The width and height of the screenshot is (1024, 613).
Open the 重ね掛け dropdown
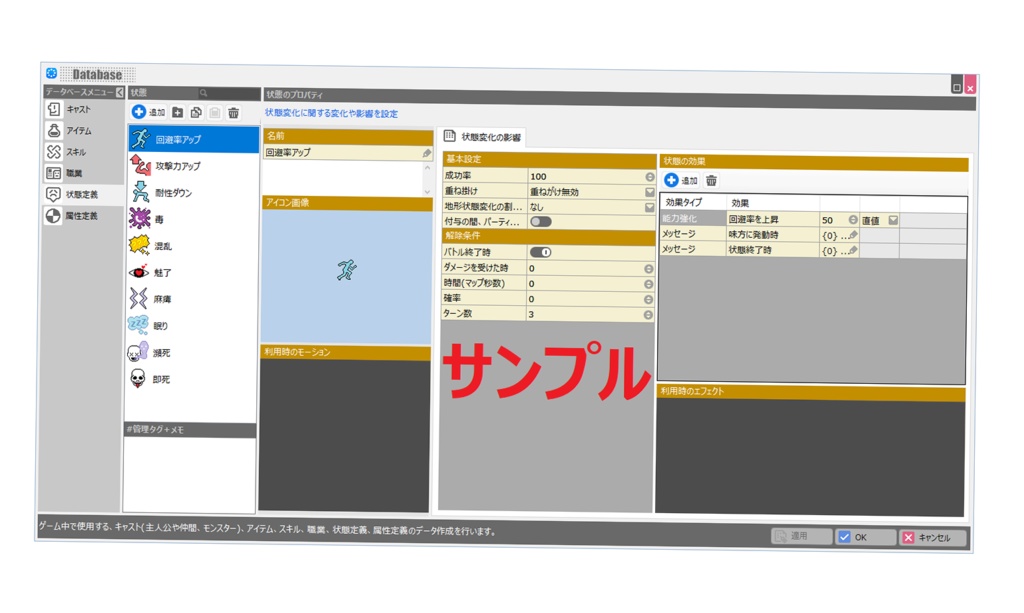point(650,192)
